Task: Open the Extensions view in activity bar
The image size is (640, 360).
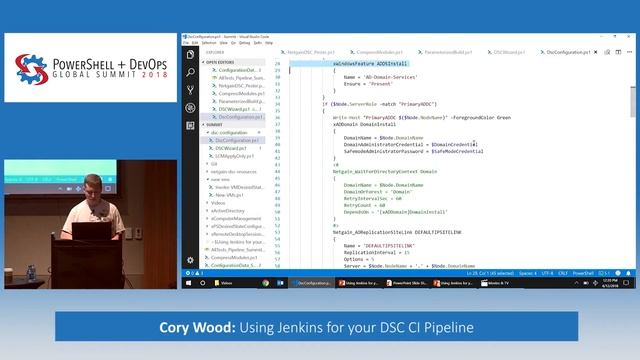Action: (x=190, y=126)
